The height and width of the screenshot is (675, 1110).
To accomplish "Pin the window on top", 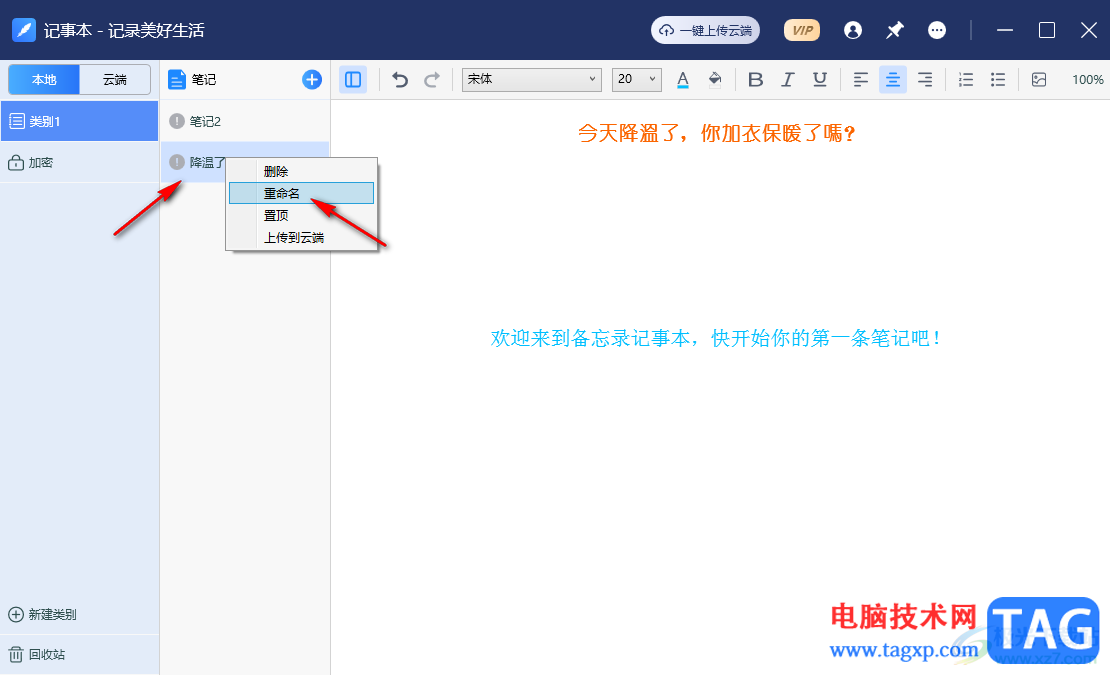I will click(895, 30).
